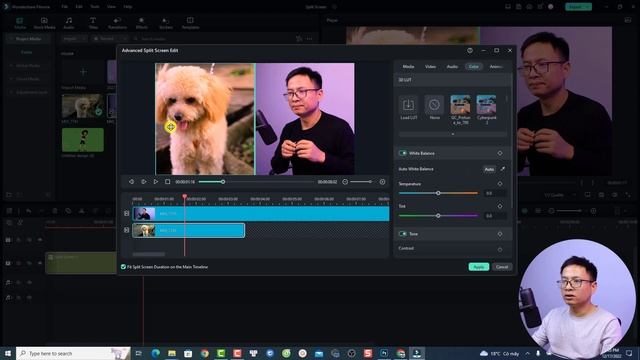Open Stock Media in main toolbar
Viewport: 640px width, 360px height.
(x=44, y=23)
